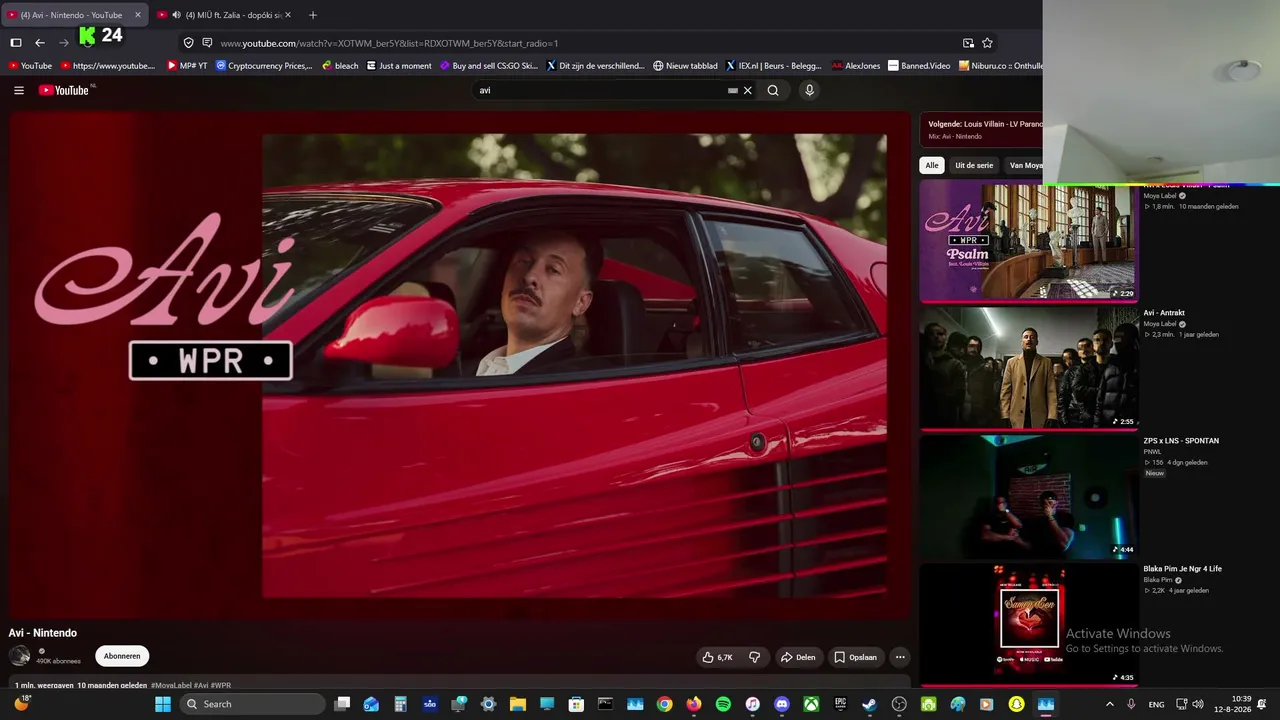Open the Buy and sell CS:GO Ski bookmark
This screenshot has height=720, width=1280.
pyautogui.click(x=489, y=66)
